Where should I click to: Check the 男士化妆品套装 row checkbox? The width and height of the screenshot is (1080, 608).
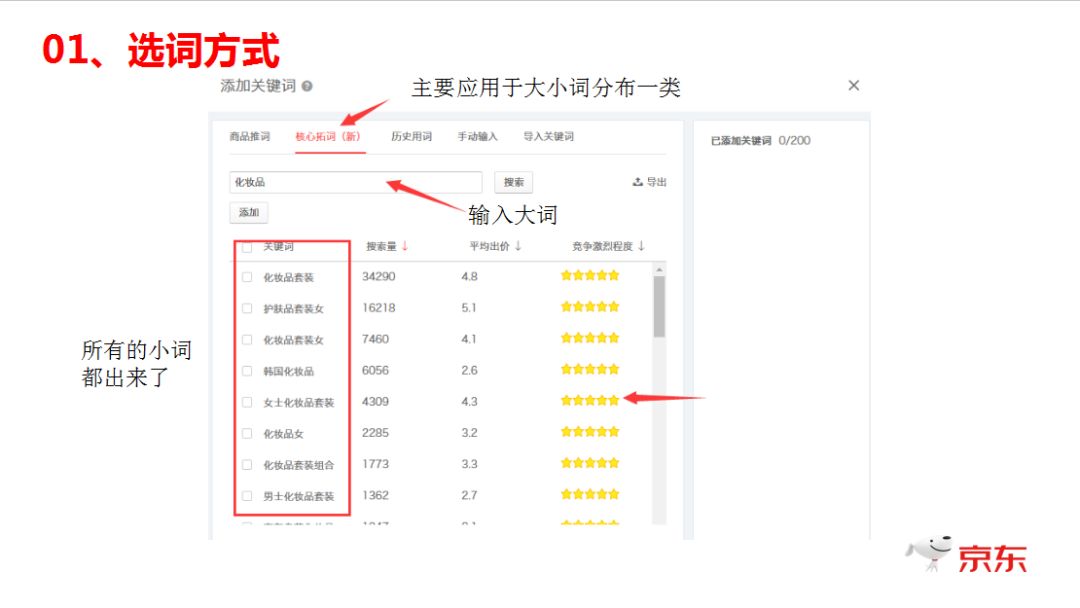[247, 496]
